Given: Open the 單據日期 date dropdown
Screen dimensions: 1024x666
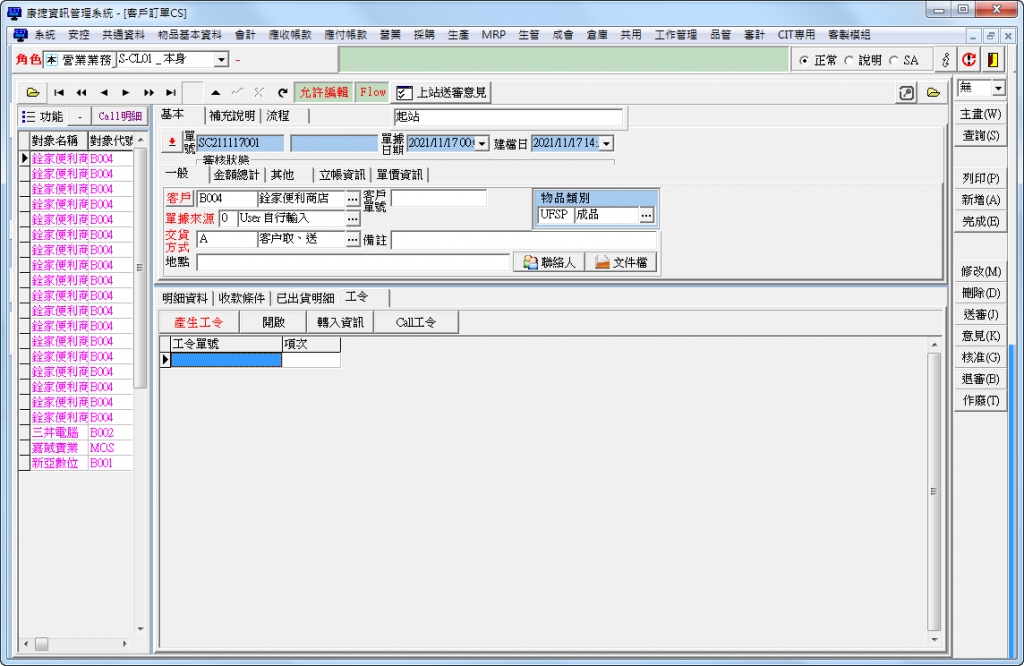Looking at the screenshot, I should coord(482,144).
